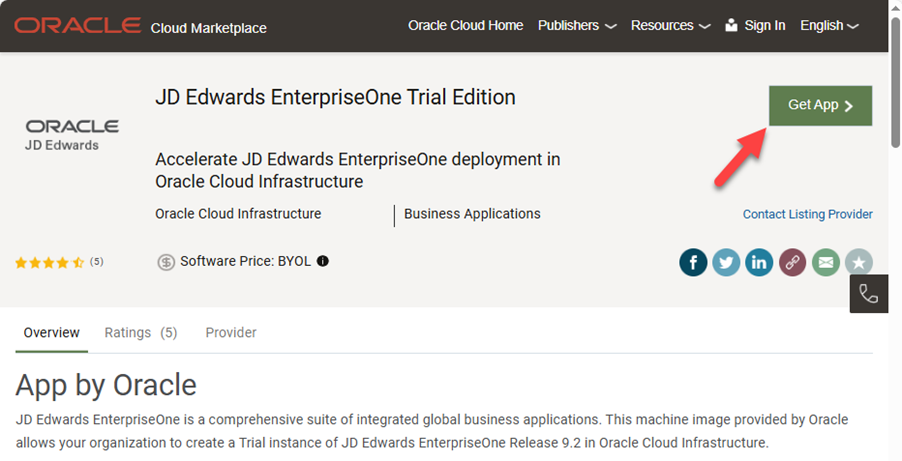
Task: Copy the listing link icon
Action: pos(793,262)
